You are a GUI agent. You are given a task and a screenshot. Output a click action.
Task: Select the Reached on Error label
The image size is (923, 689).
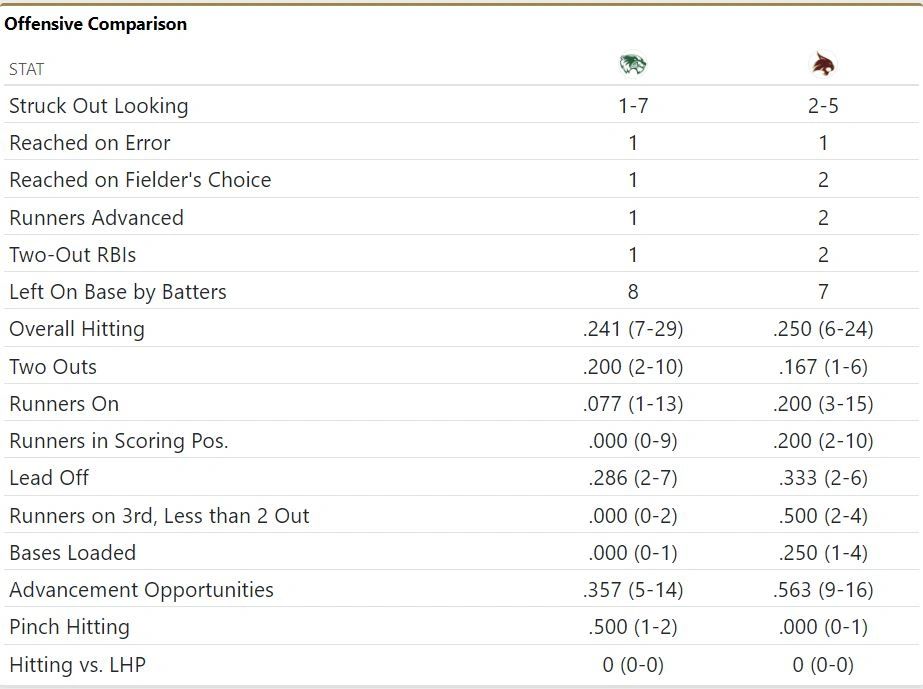click(90, 143)
